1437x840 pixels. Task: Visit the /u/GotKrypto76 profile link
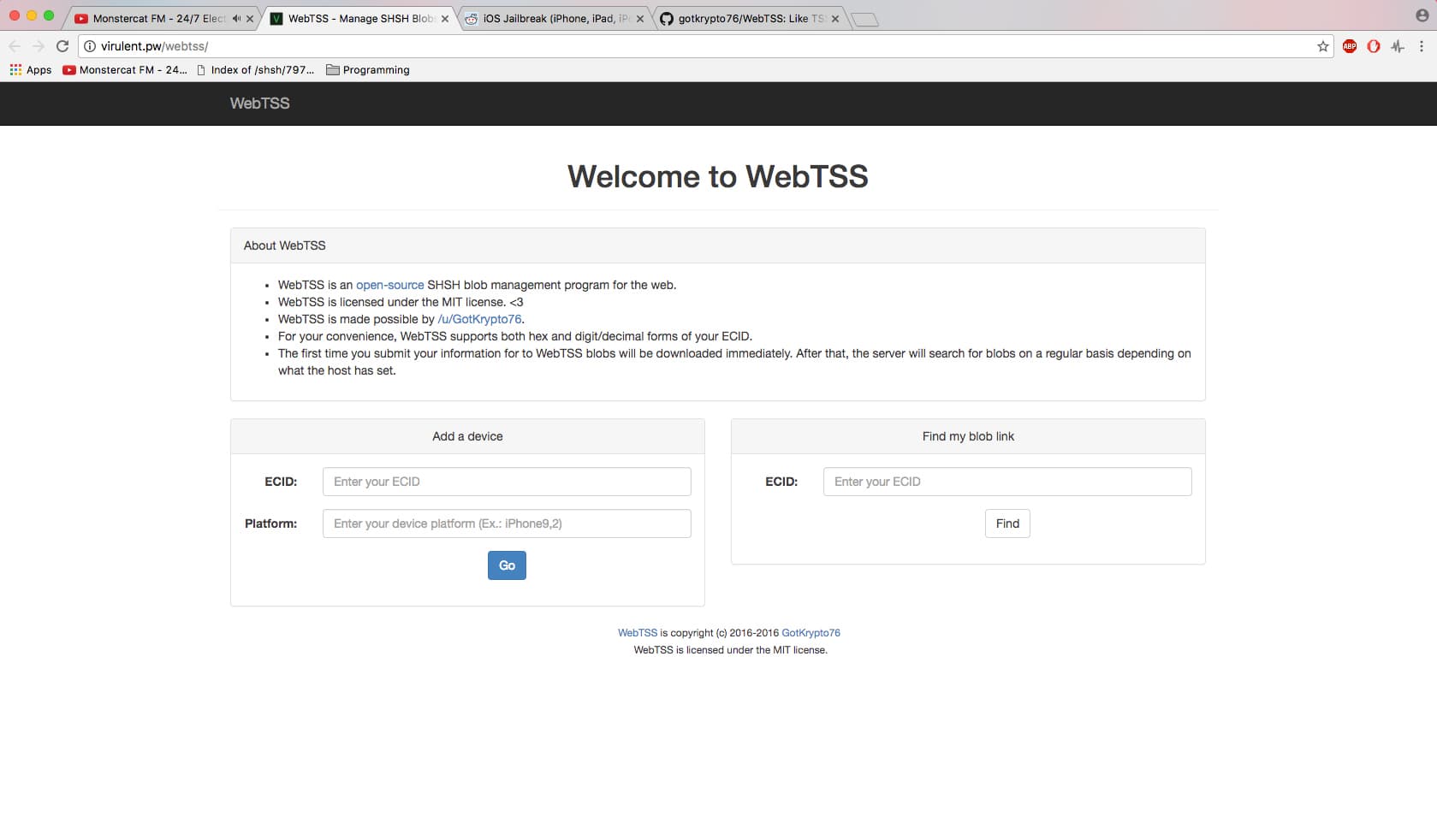click(479, 319)
